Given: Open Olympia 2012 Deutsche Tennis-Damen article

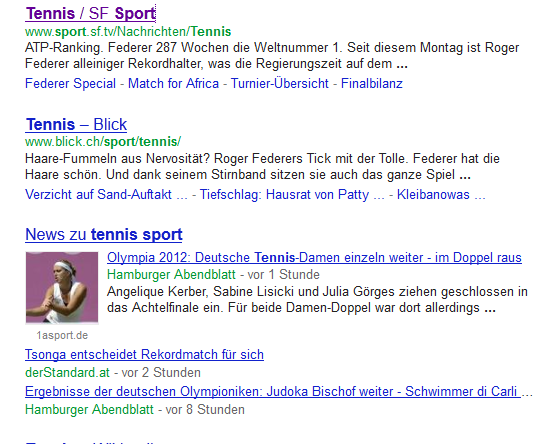Looking at the screenshot, I should 314,258.
